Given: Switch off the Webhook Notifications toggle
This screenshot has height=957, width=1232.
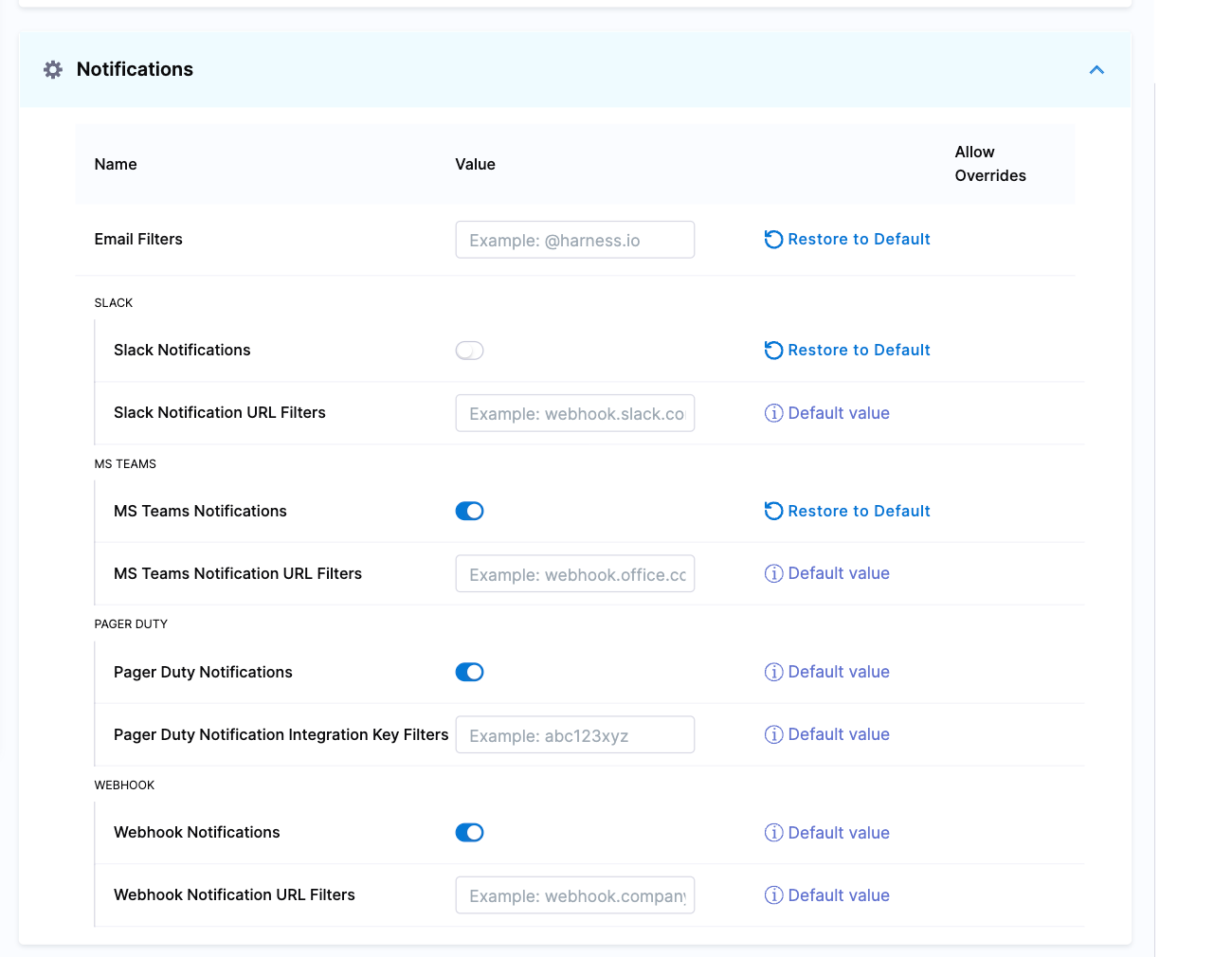Looking at the screenshot, I should coord(469,833).
